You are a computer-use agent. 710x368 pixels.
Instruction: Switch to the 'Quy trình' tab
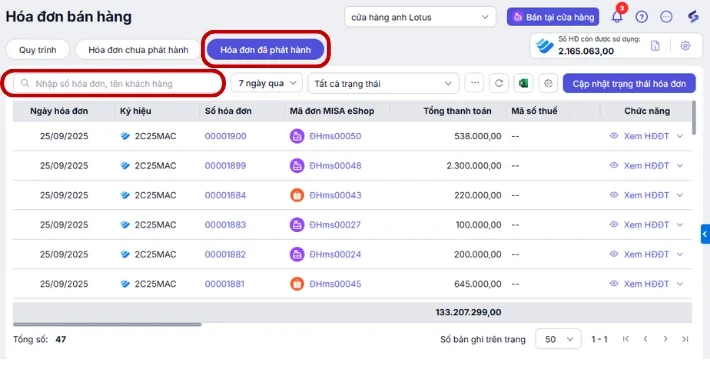[38, 50]
